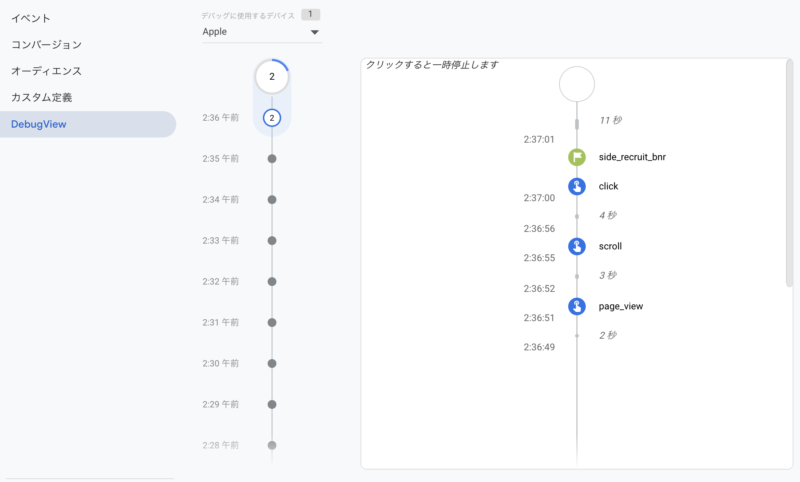
Task: Click the empty circle atop the seconds stream
Action: (577, 84)
